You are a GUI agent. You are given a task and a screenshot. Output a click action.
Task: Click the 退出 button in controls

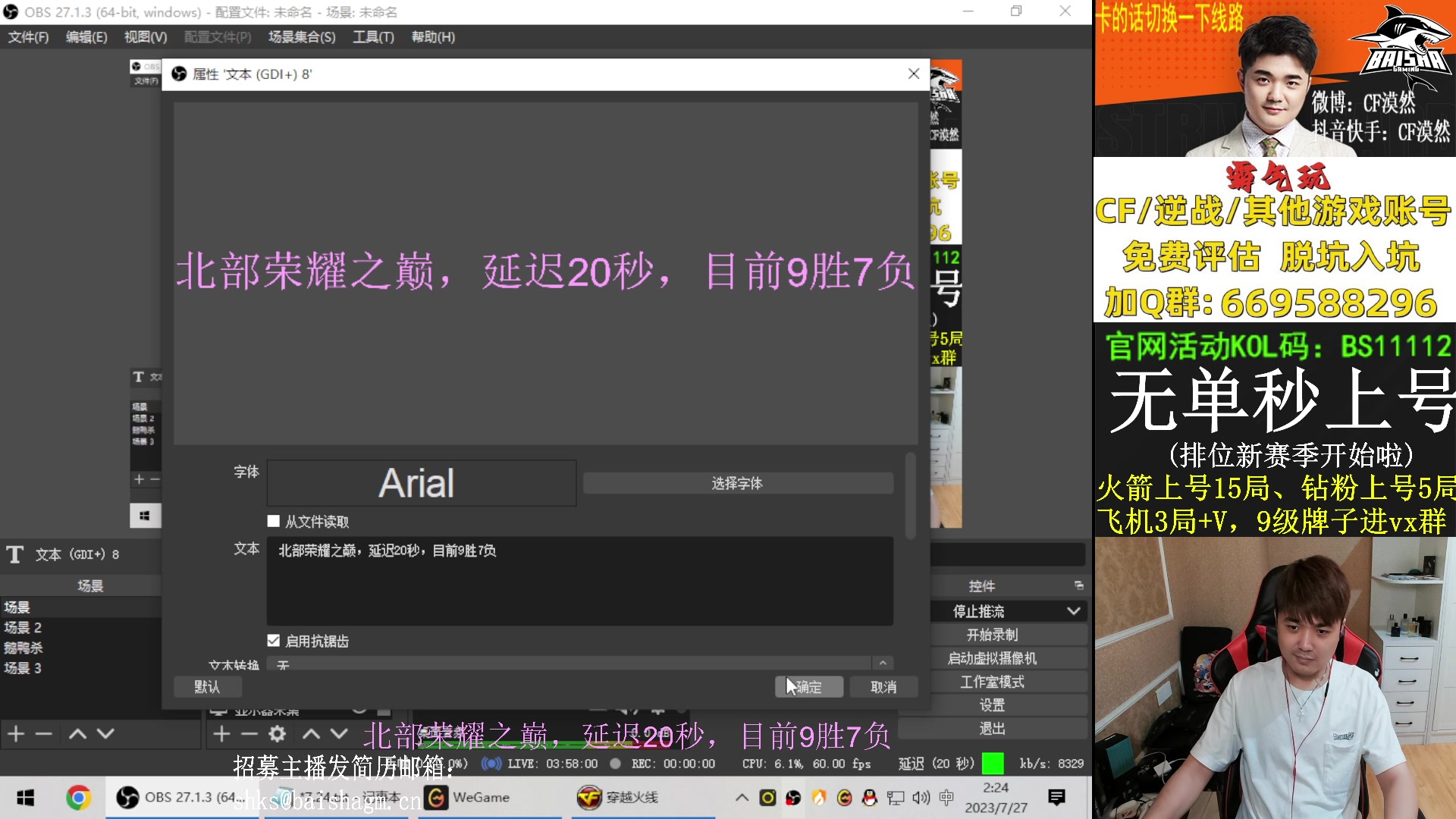point(992,729)
